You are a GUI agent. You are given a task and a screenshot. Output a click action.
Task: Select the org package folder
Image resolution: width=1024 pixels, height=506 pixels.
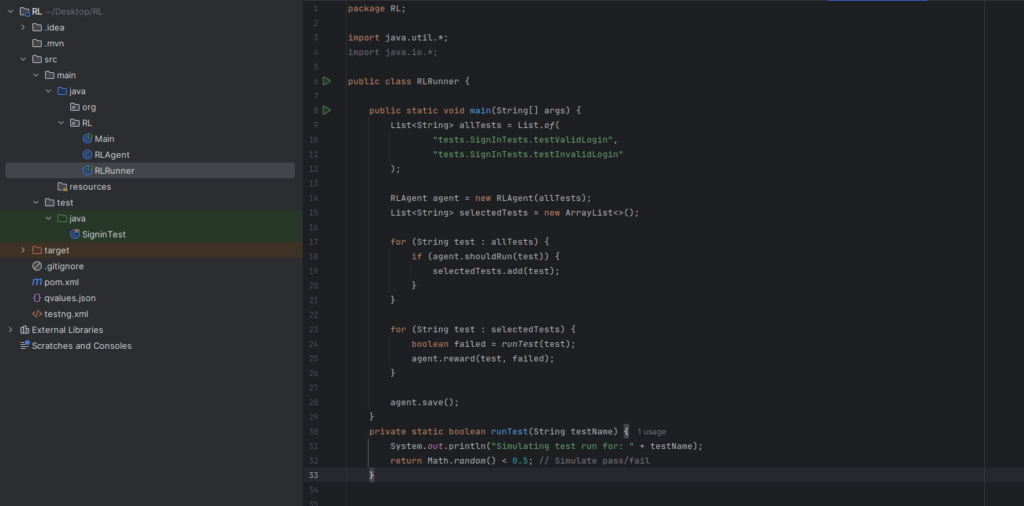click(88, 107)
